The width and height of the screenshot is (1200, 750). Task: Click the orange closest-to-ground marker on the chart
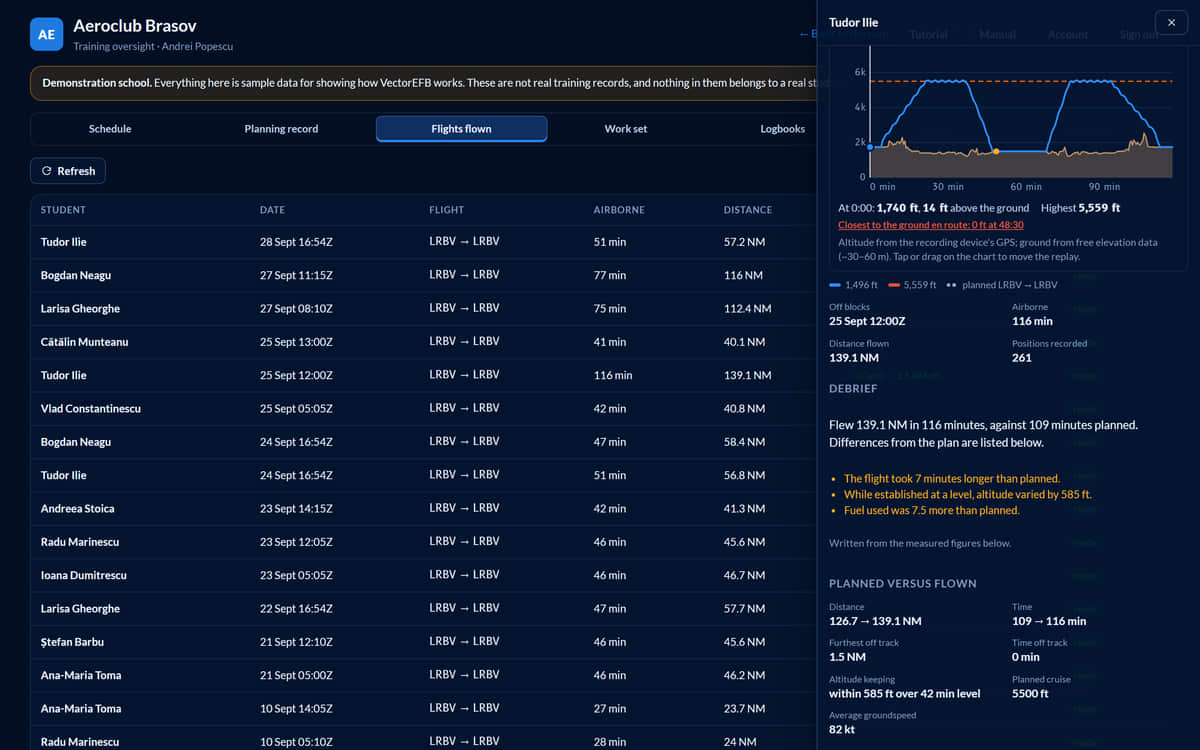(x=995, y=152)
